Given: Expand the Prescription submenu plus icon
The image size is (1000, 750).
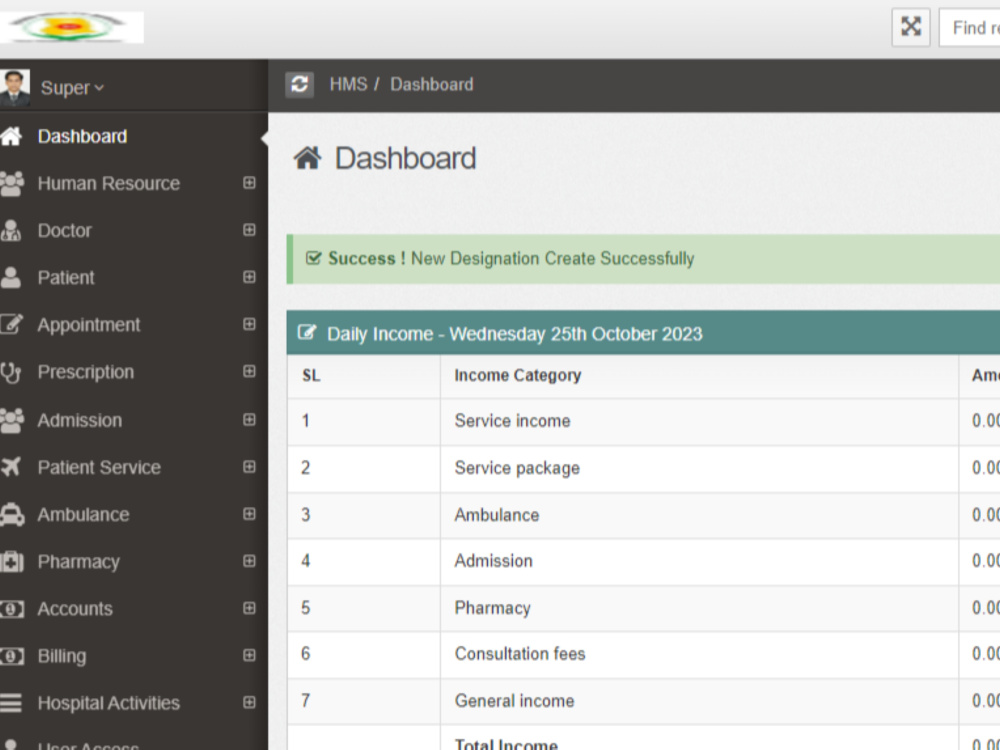Looking at the screenshot, I should coord(249,371).
